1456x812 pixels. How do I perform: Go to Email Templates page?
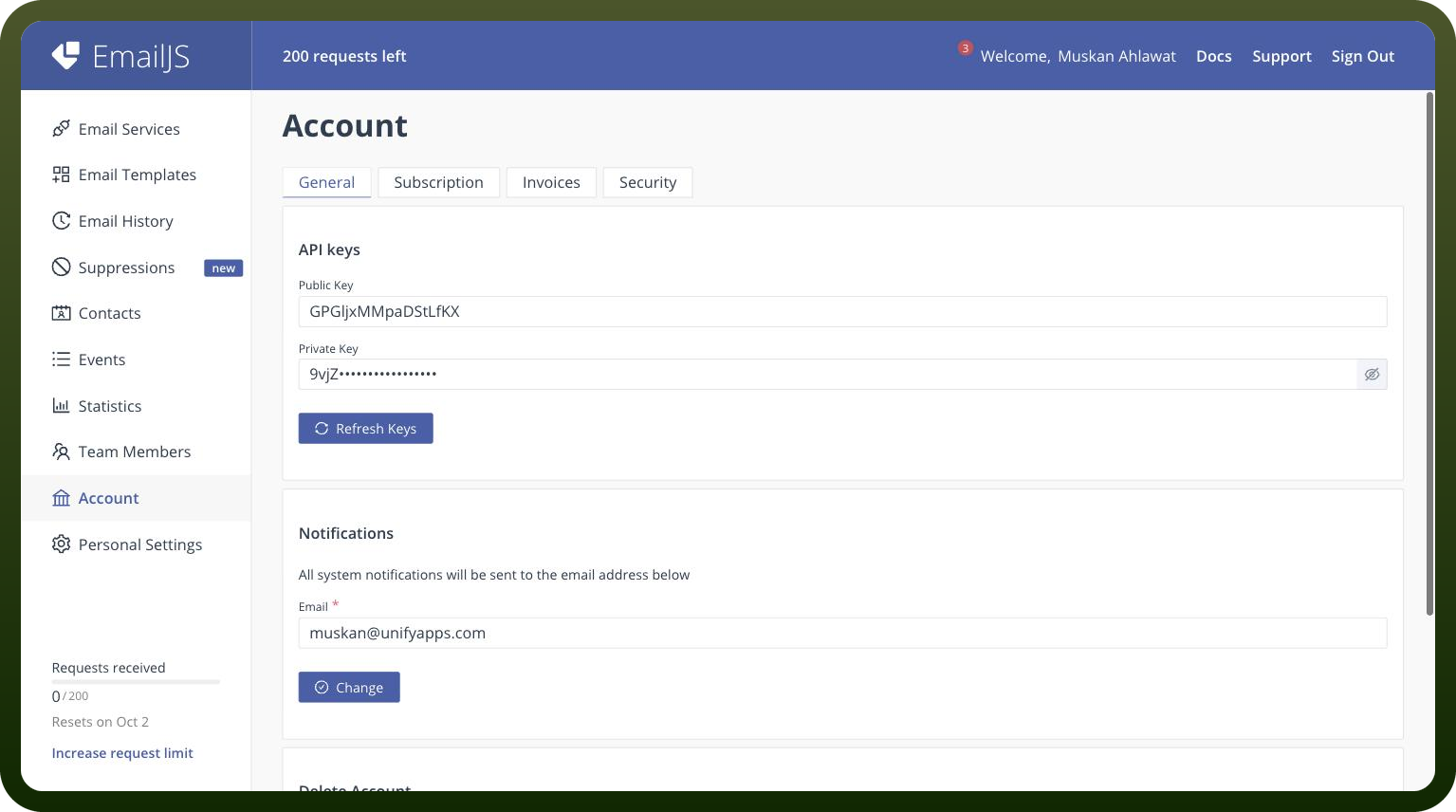coord(136,175)
